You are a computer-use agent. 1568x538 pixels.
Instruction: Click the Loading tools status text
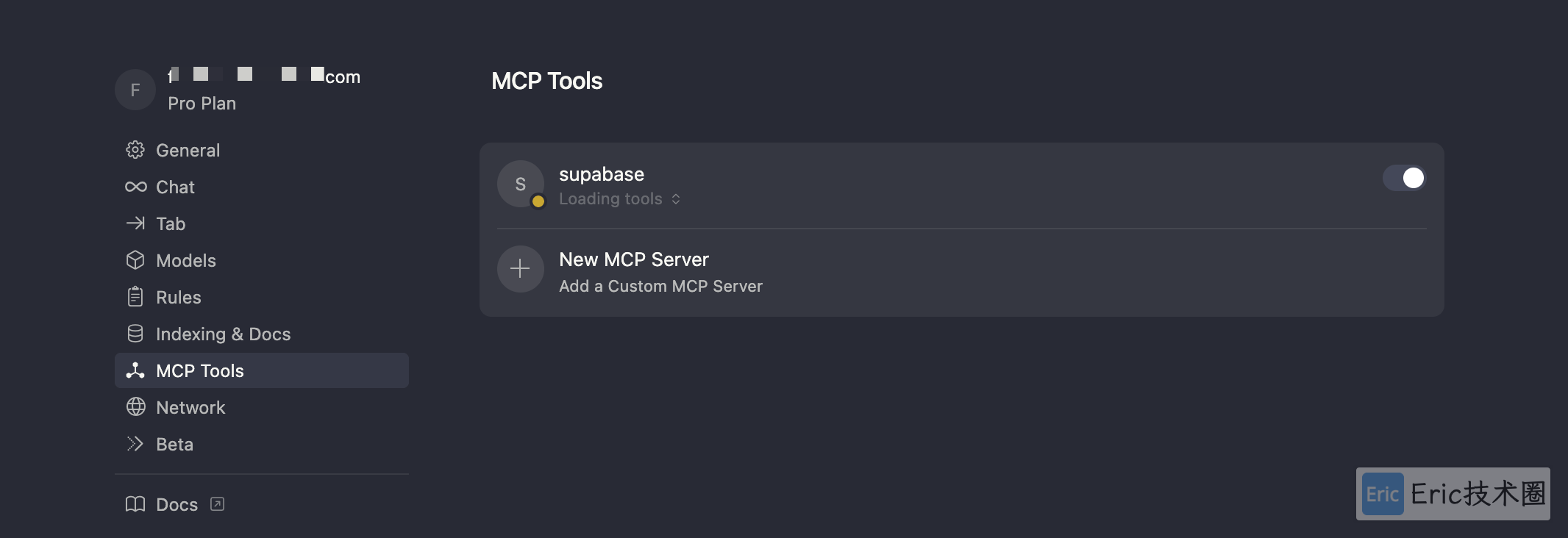610,199
